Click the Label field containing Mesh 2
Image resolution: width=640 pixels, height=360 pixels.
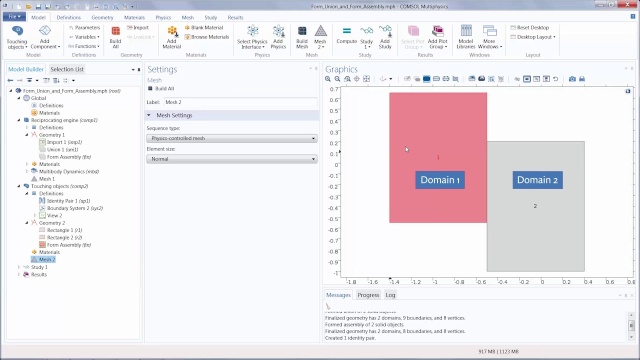[240, 102]
